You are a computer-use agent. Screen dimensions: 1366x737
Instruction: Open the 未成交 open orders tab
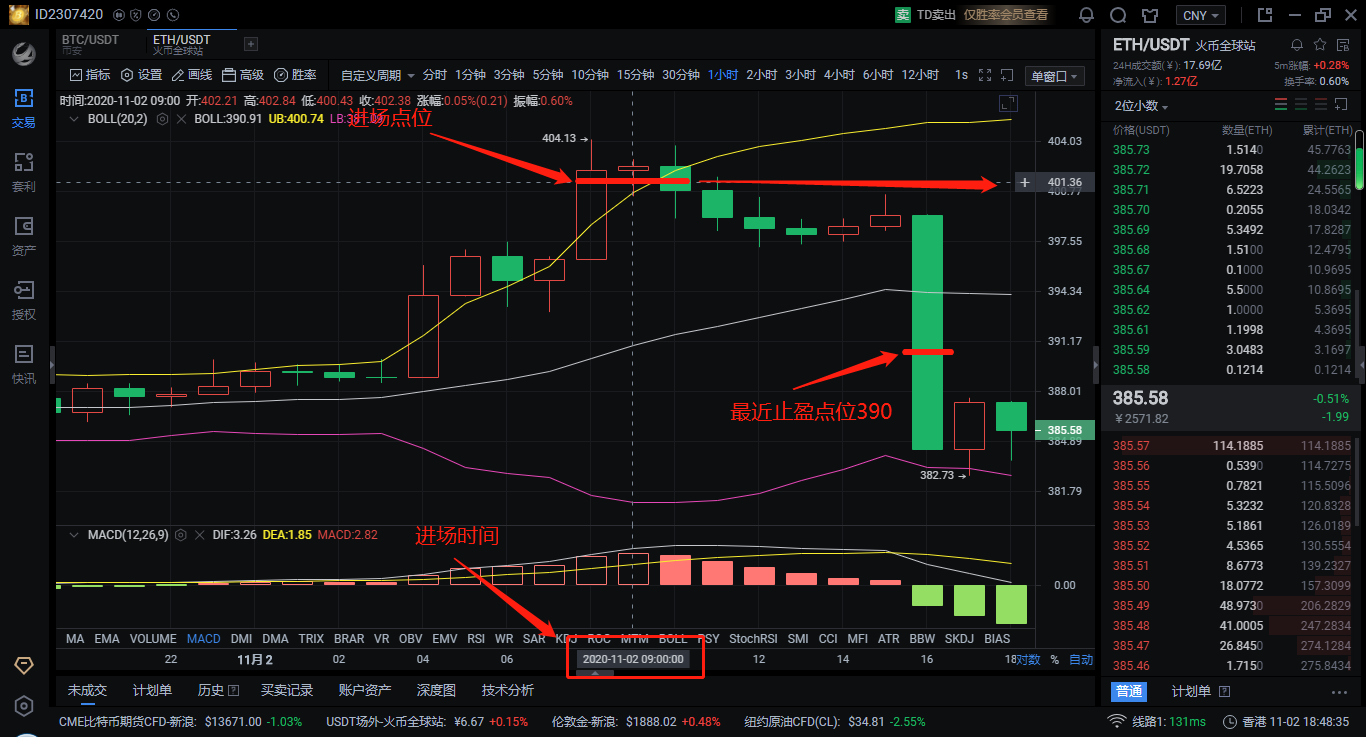[x=87, y=690]
